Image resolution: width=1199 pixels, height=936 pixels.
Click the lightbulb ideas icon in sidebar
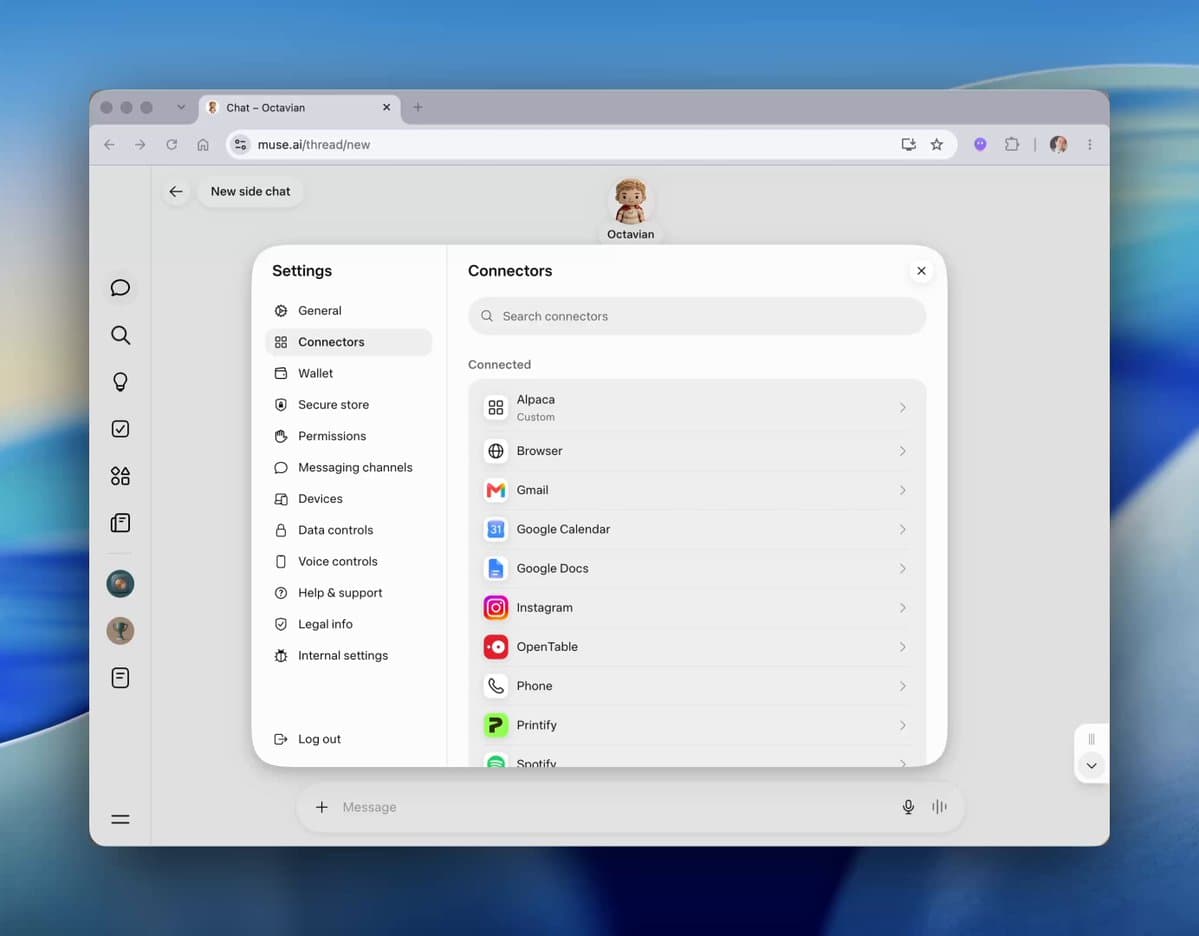coord(120,382)
